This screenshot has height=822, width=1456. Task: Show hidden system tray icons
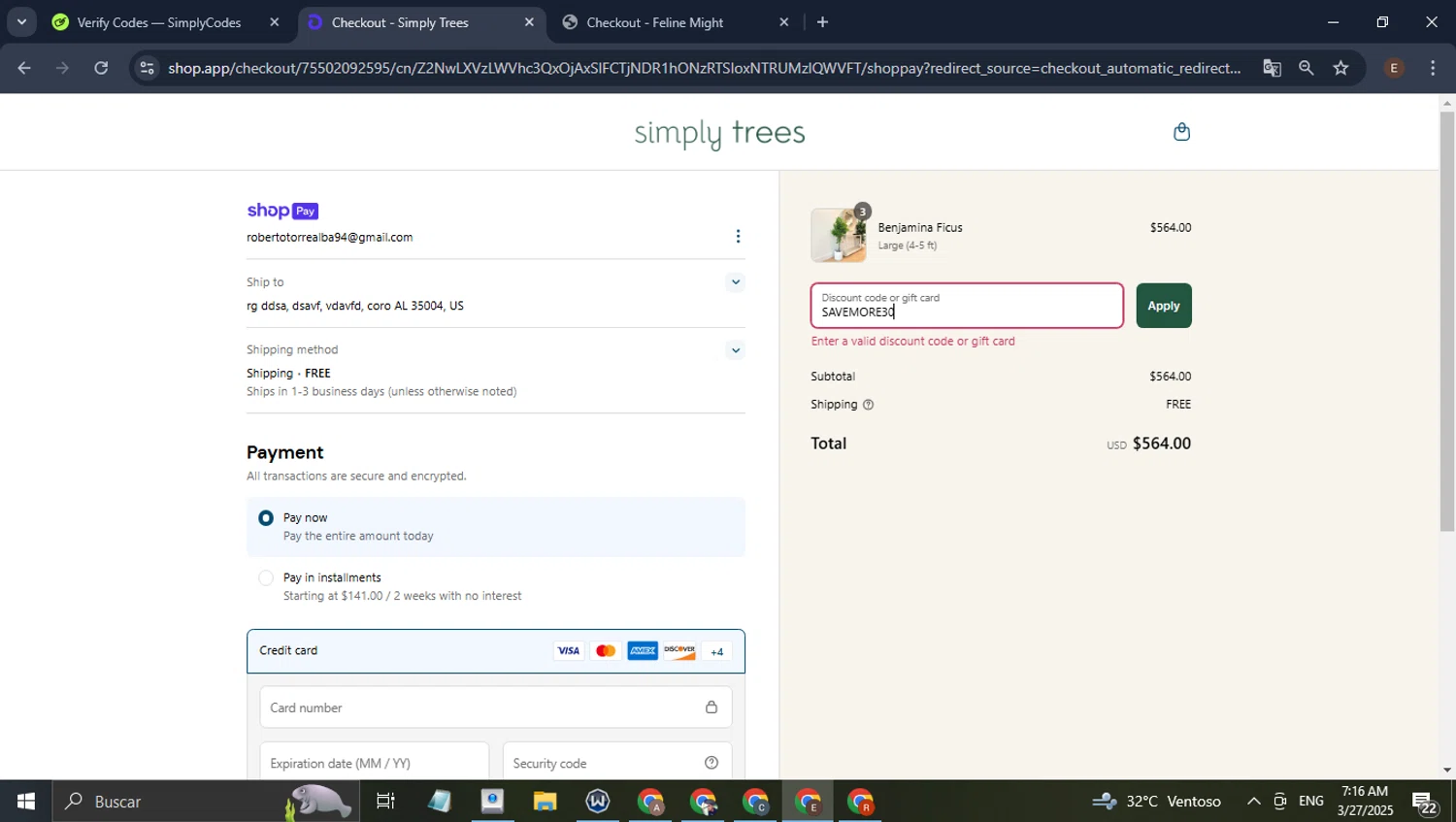[x=1253, y=802]
